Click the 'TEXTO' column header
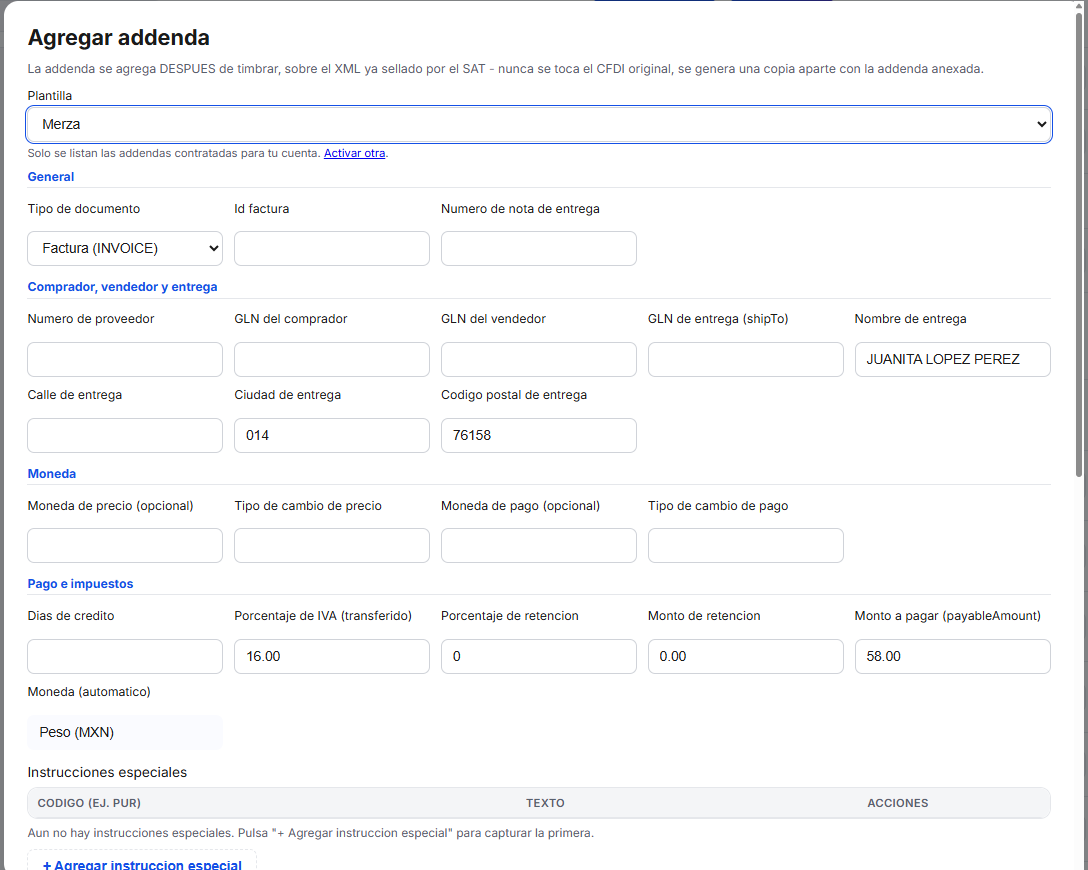 pyautogui.click(x=545, y=803)
